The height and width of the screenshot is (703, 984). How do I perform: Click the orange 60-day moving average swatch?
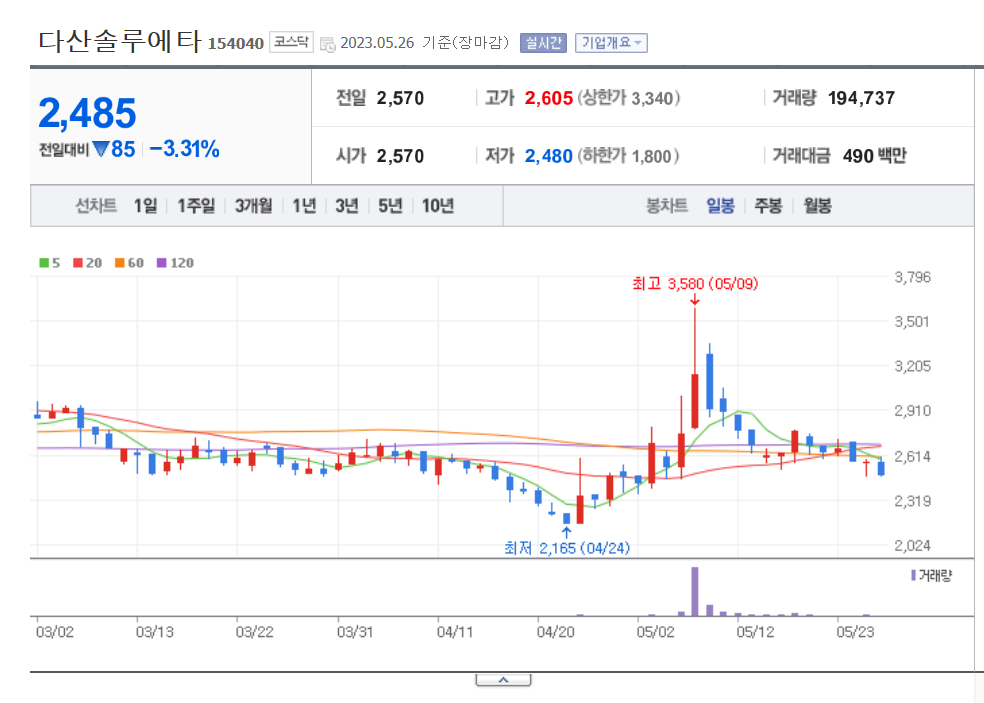[120, 263]
